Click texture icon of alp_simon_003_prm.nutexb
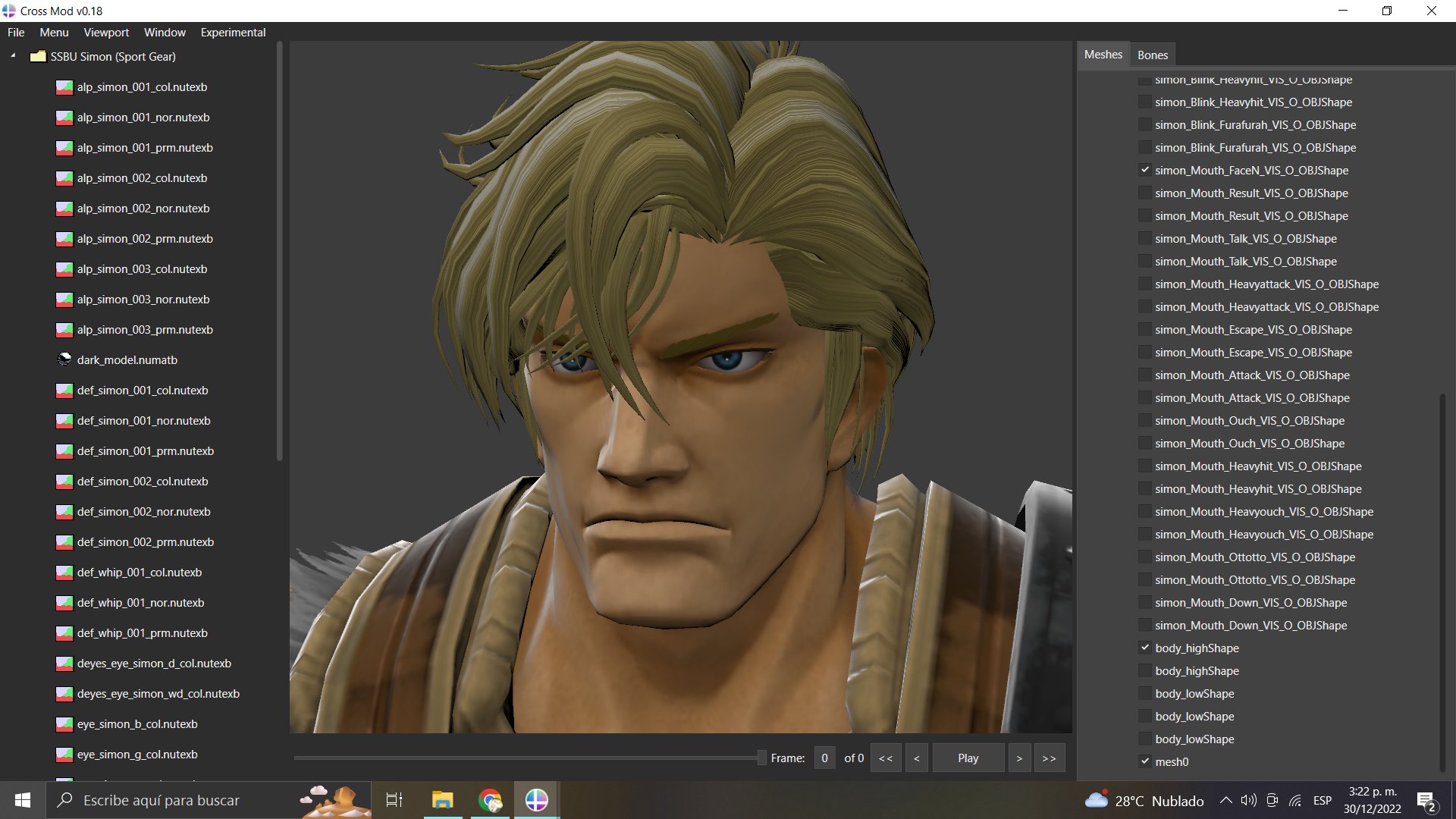Screen dimensions: 1456x819 64,330
